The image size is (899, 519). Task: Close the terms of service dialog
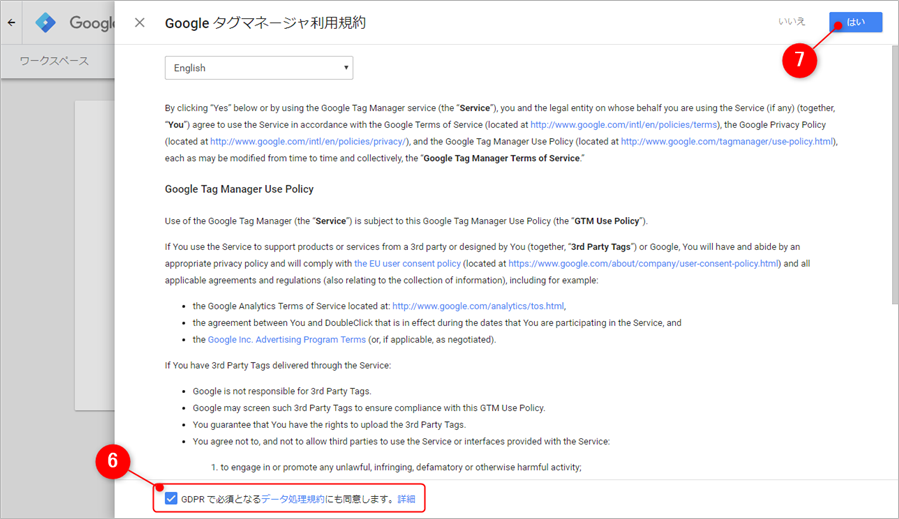(x=140, y=23)
